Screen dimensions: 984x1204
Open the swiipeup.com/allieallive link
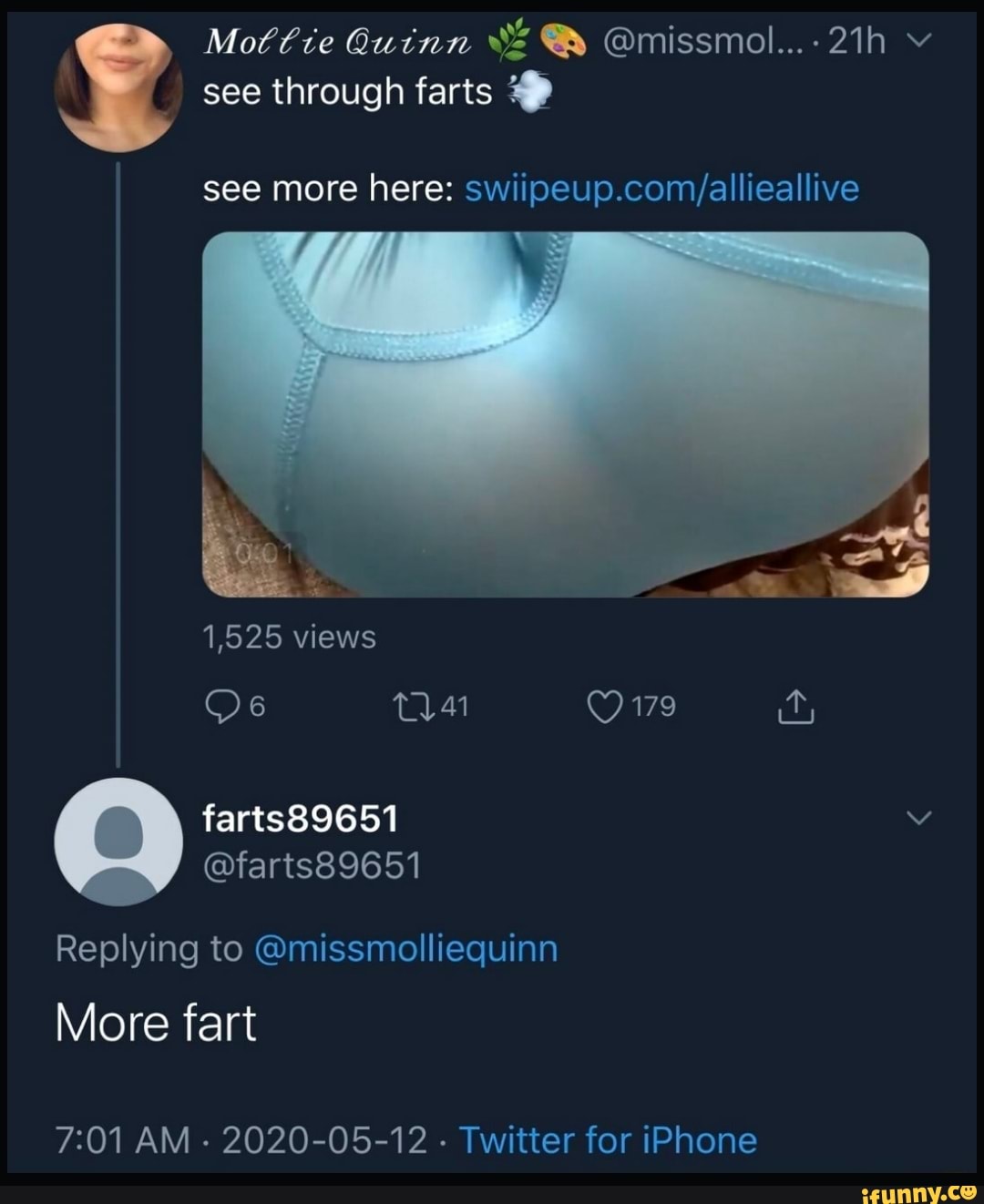tap(661, 189)
